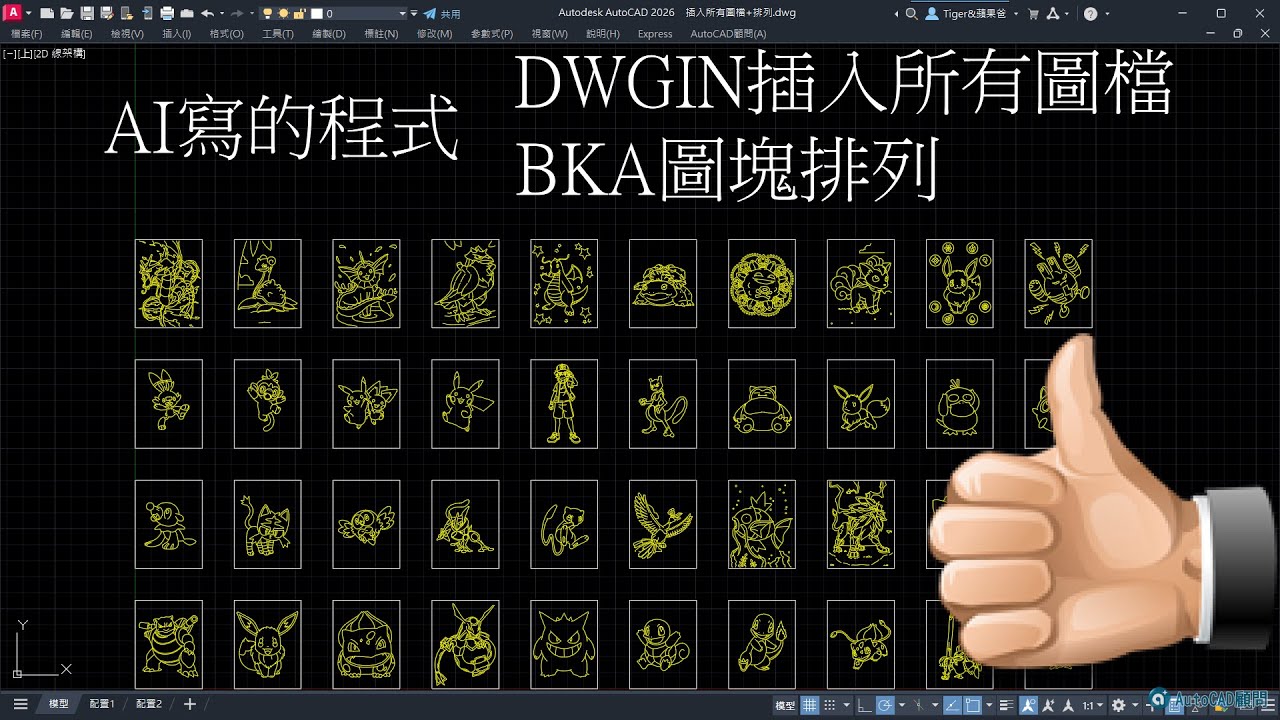Add a new layout with plus button
This screenshot has width=1280, height=720.
(190, 704)
